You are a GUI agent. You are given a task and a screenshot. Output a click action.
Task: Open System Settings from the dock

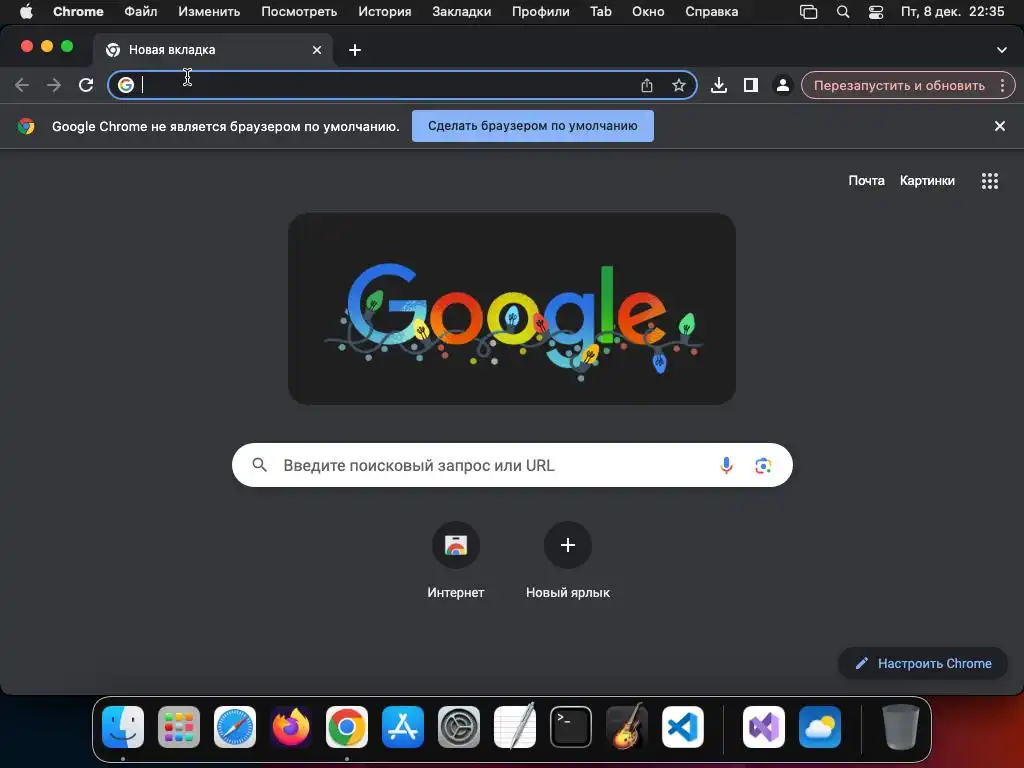tap(458, 727)
